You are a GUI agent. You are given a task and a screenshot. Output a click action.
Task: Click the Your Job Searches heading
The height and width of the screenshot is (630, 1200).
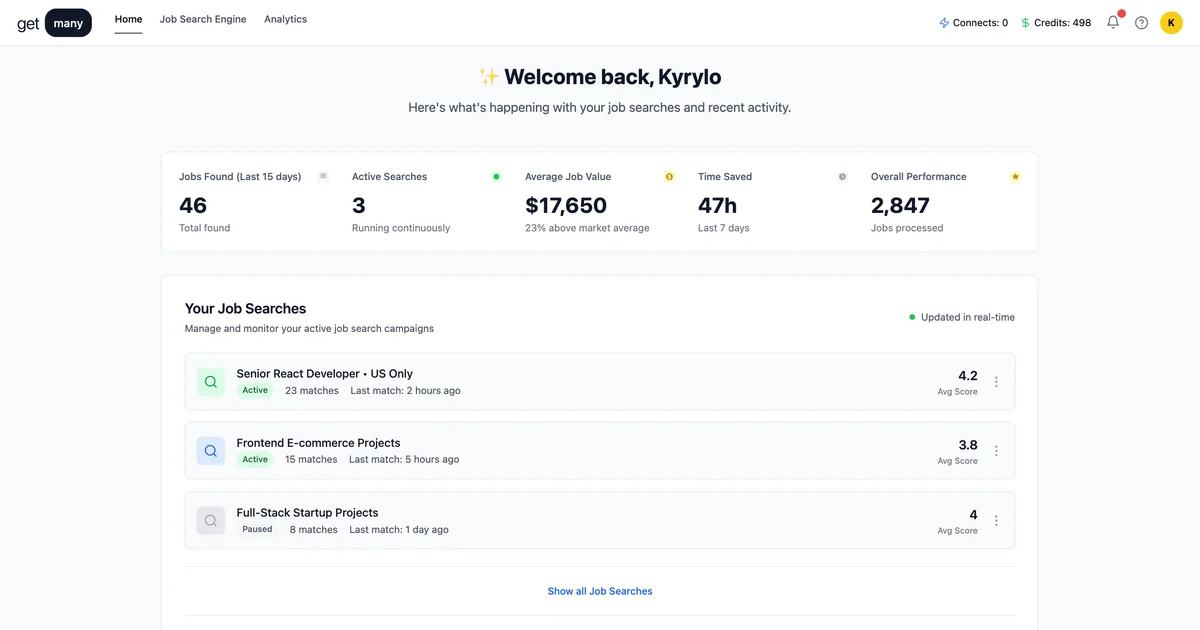[x=245, y=309]
